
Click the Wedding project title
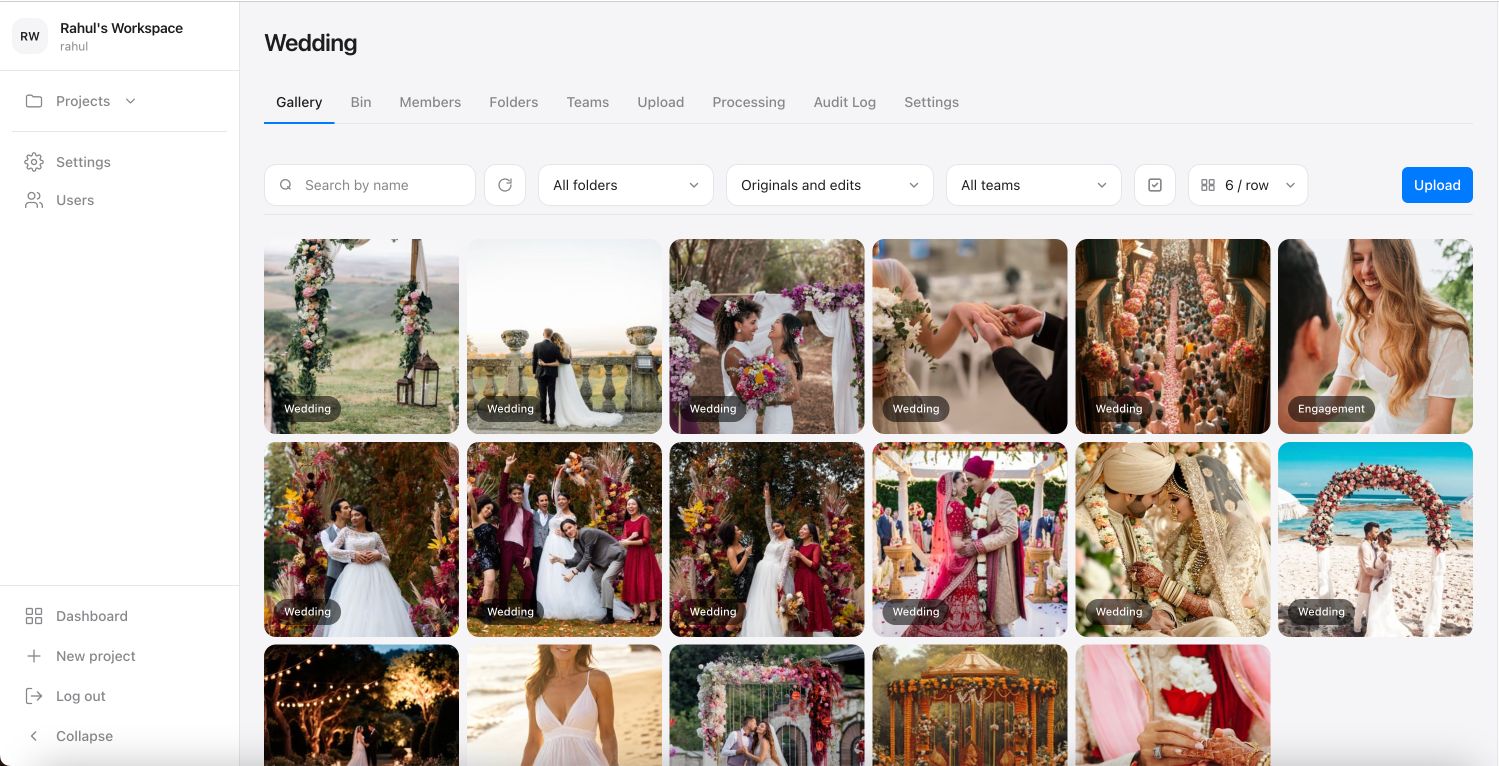point(310,43)
